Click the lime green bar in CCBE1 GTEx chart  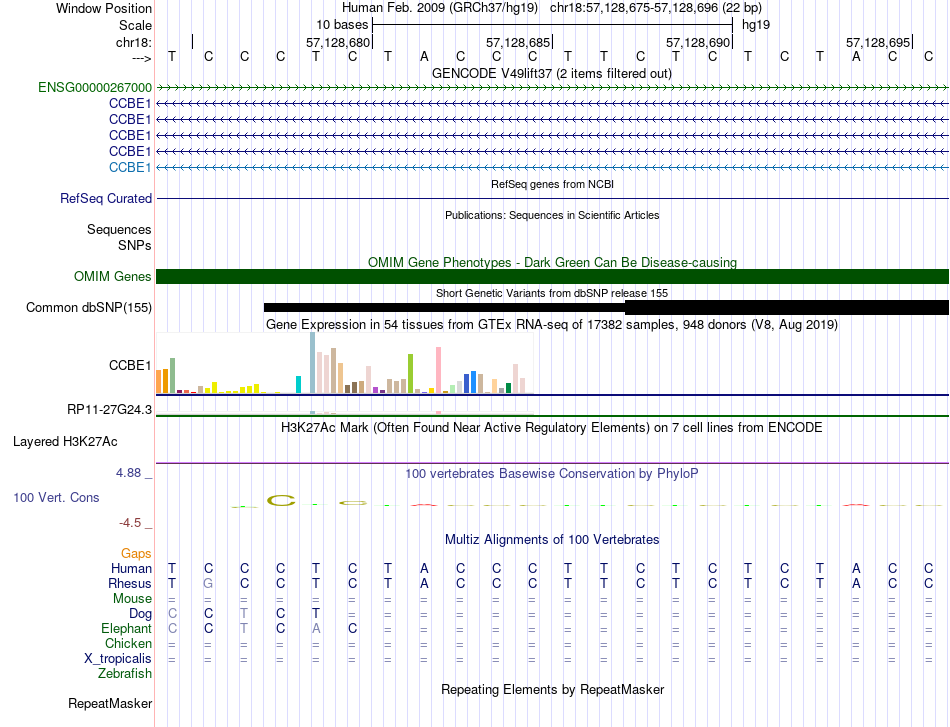[x=410, y=374]
